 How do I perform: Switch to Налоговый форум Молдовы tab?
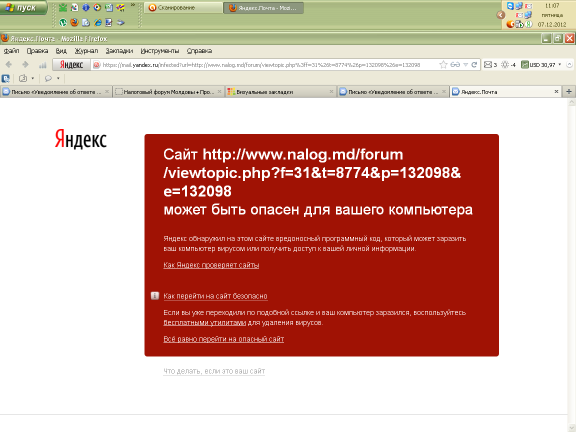click(168, 92)
